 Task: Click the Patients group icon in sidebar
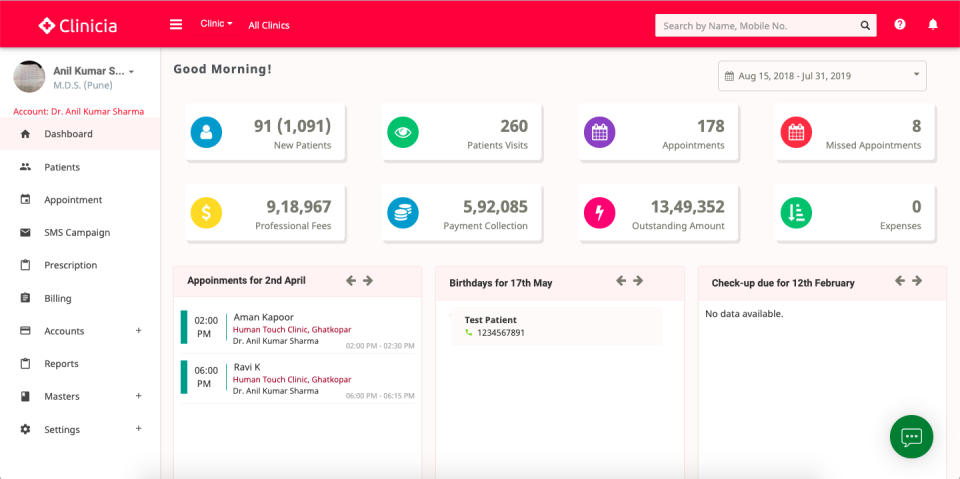click(25, 167)
